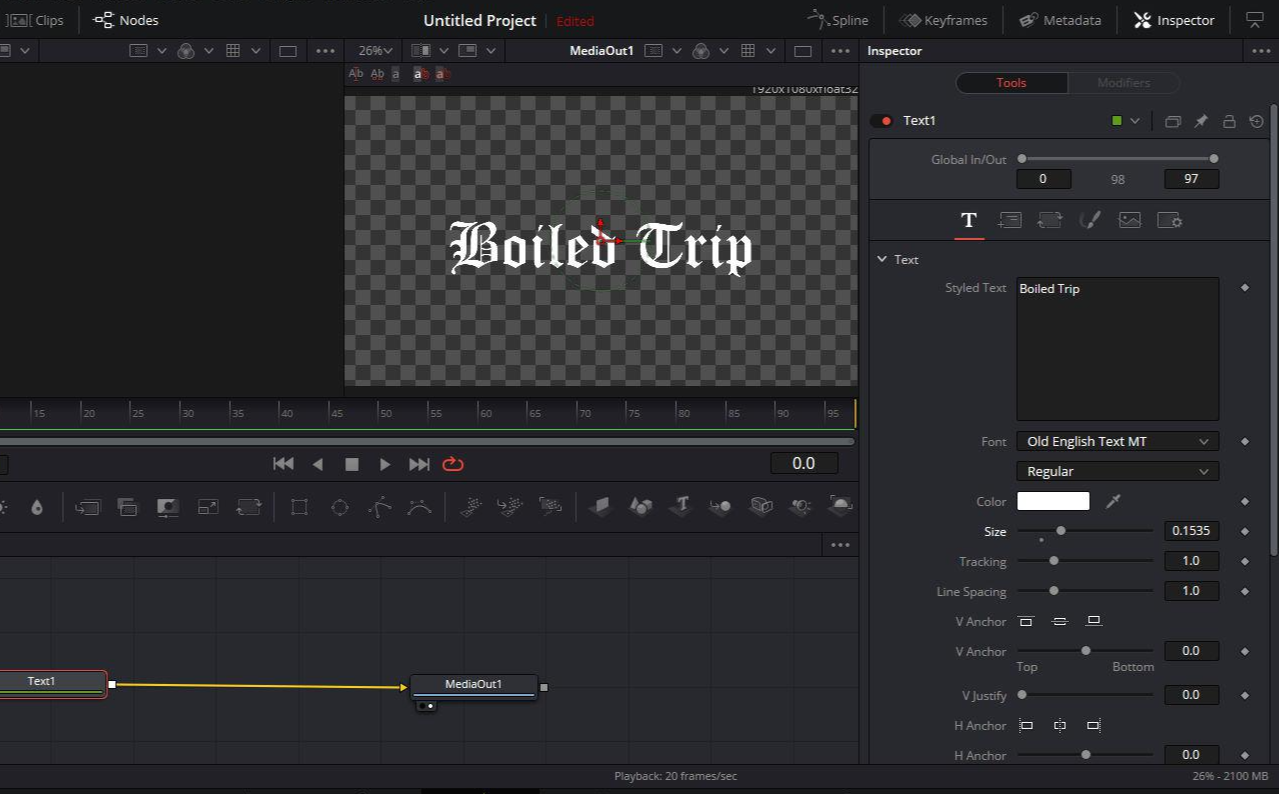The height and width of the screenshot is (794, 1279).
Task: Add a Matte Control node from the toolbar
Action: (x=167, y=507)
